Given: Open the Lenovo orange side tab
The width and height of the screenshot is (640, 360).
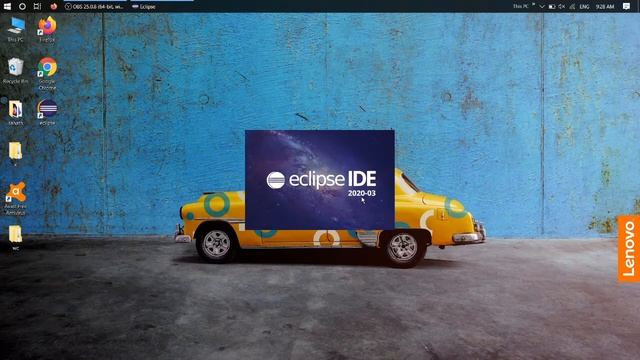Looking at the screenshot, I should click(629, 249).
